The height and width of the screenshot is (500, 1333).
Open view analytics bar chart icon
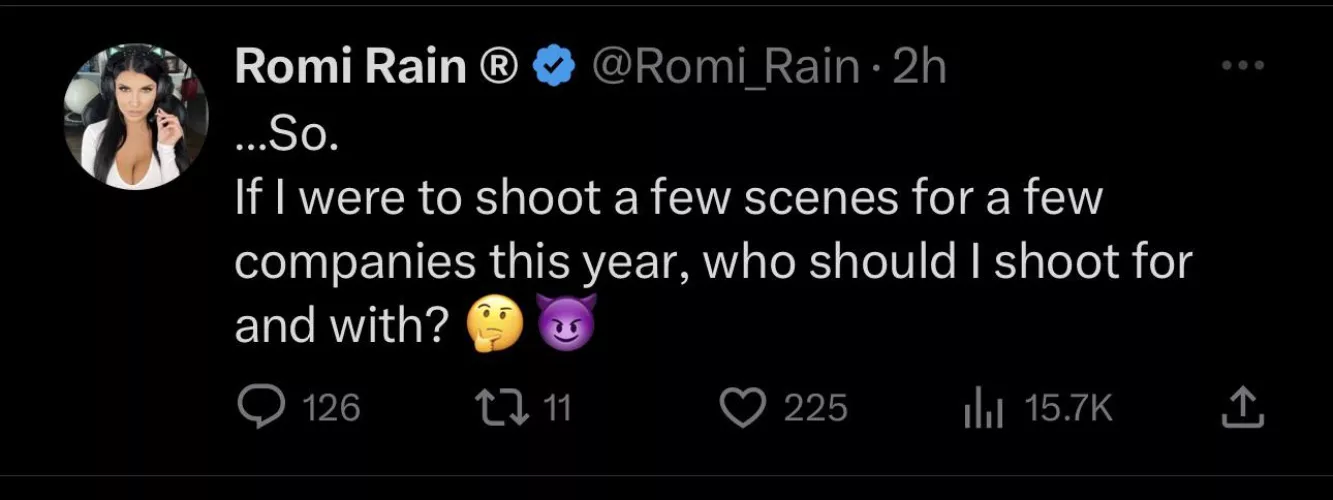pos(981,408)
